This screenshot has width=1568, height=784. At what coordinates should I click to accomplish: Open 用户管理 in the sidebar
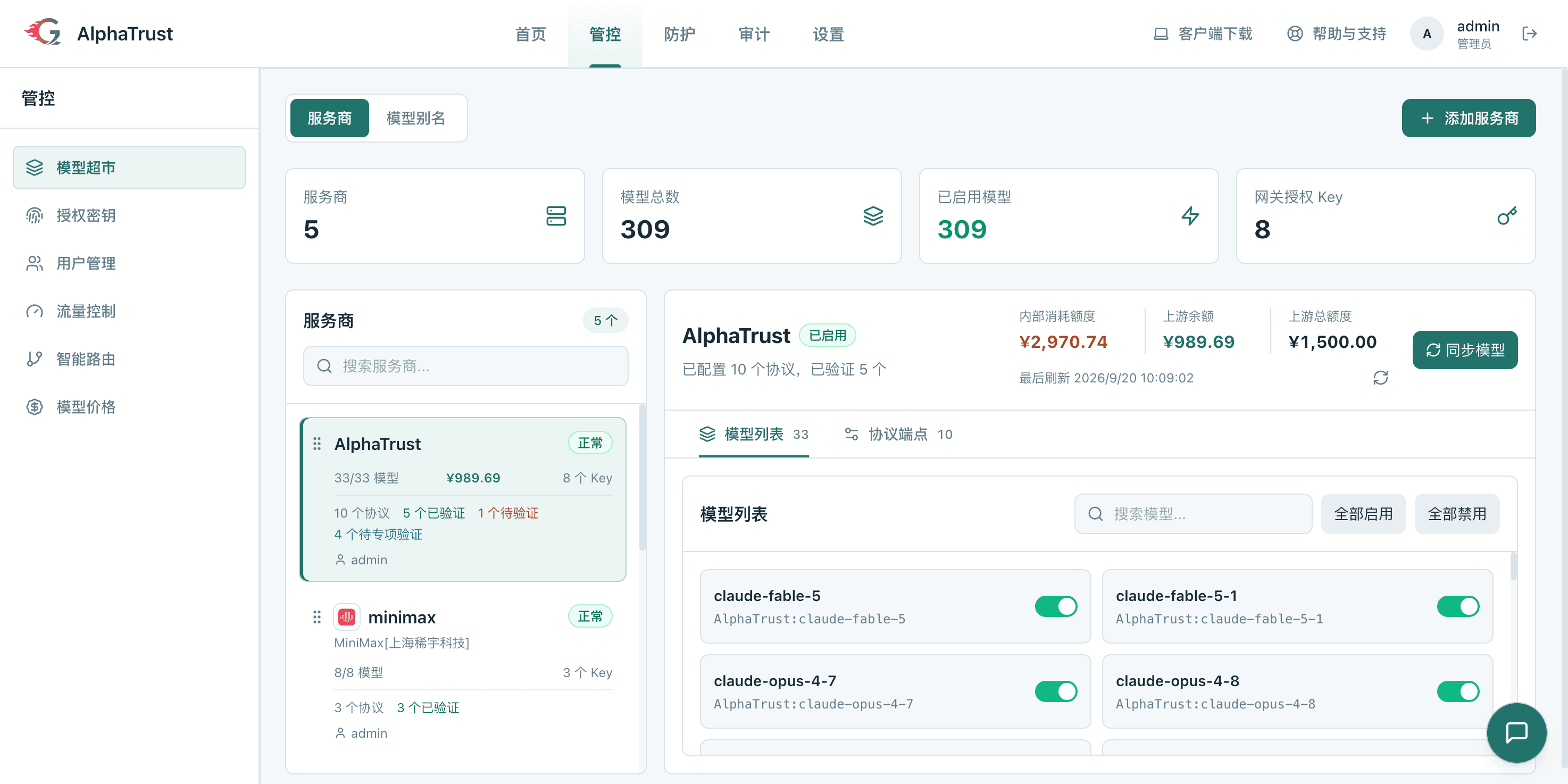pyautogui.click(x=129, y=263)
